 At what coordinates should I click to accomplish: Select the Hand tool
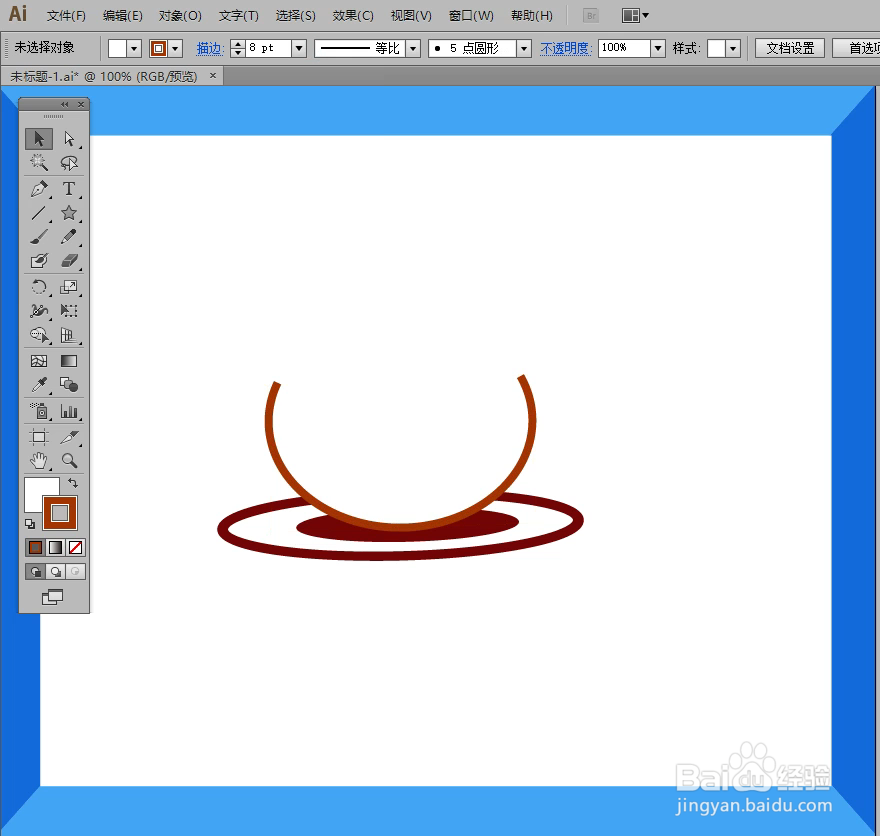[39, 461]
